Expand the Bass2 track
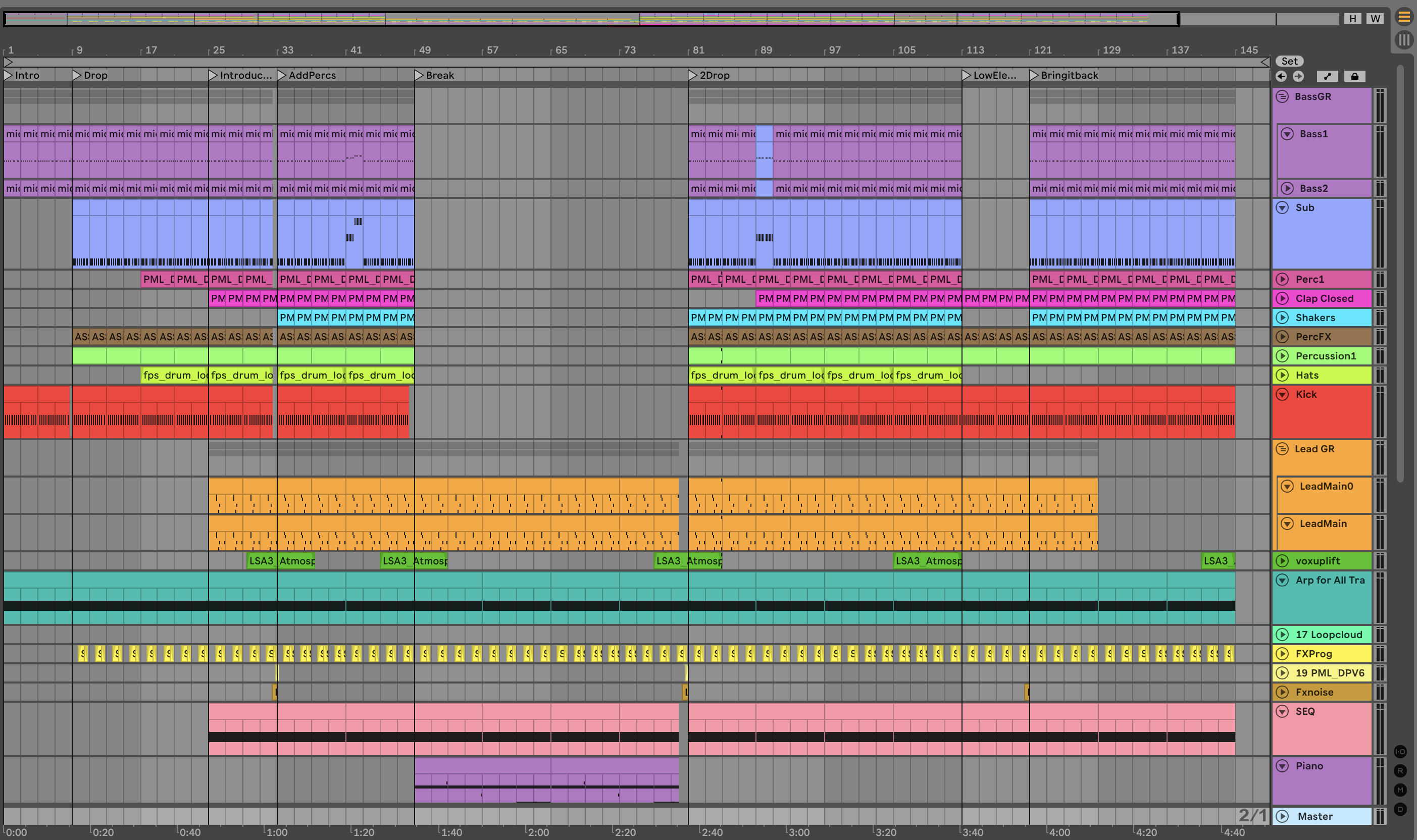This screenshot has height=840, width=1417. (1287, 188)
